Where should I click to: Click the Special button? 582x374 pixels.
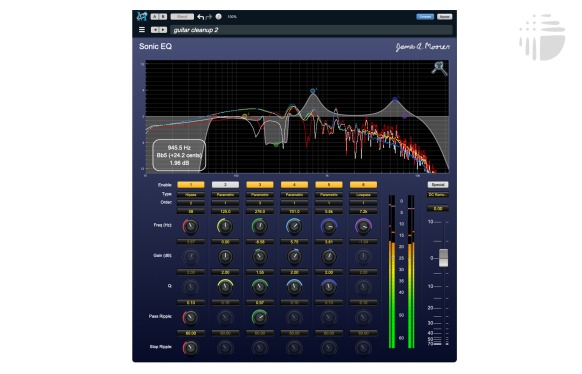point(438,185)
